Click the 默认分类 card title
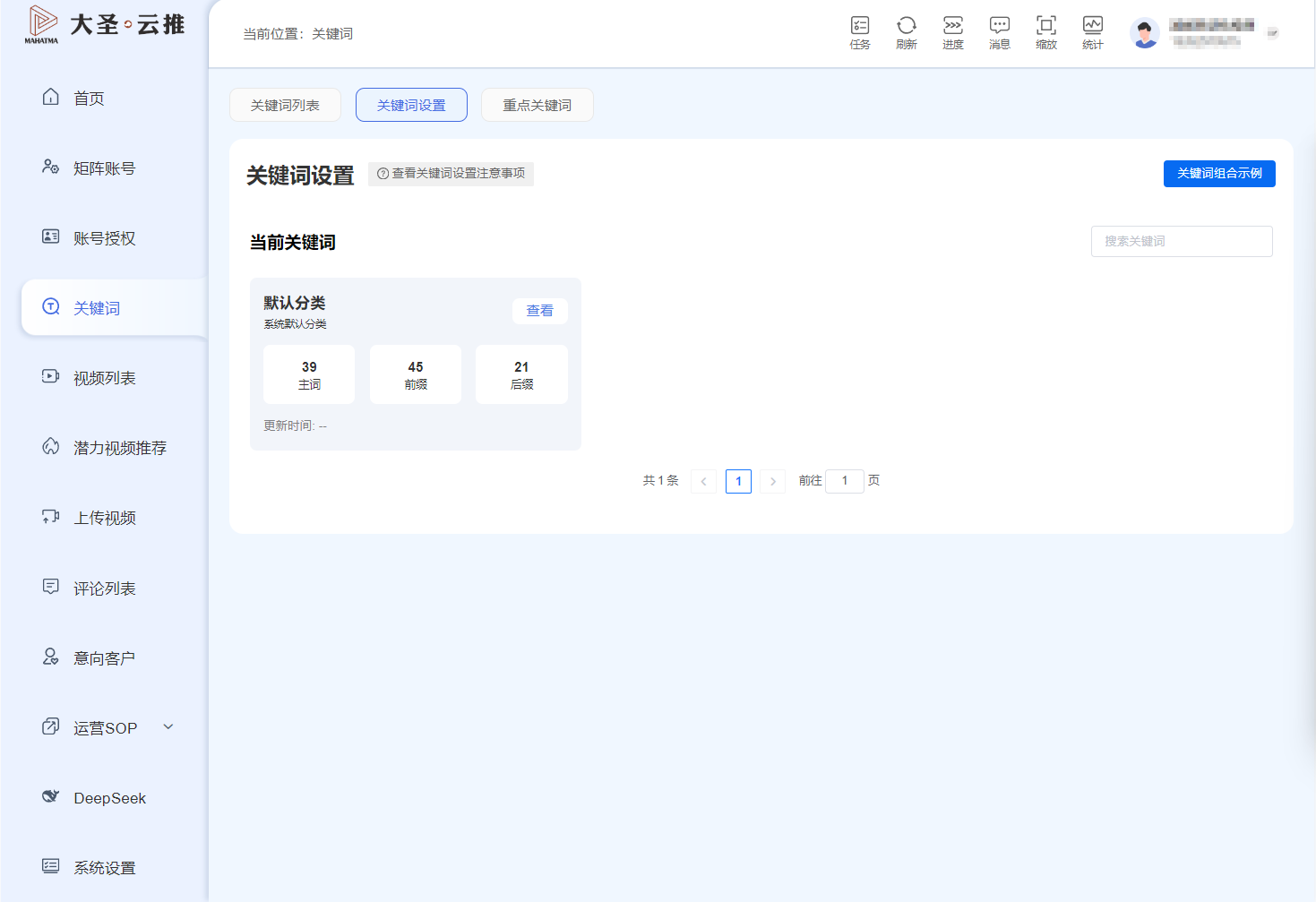The image size is (1316, 902). pos(295,303)
